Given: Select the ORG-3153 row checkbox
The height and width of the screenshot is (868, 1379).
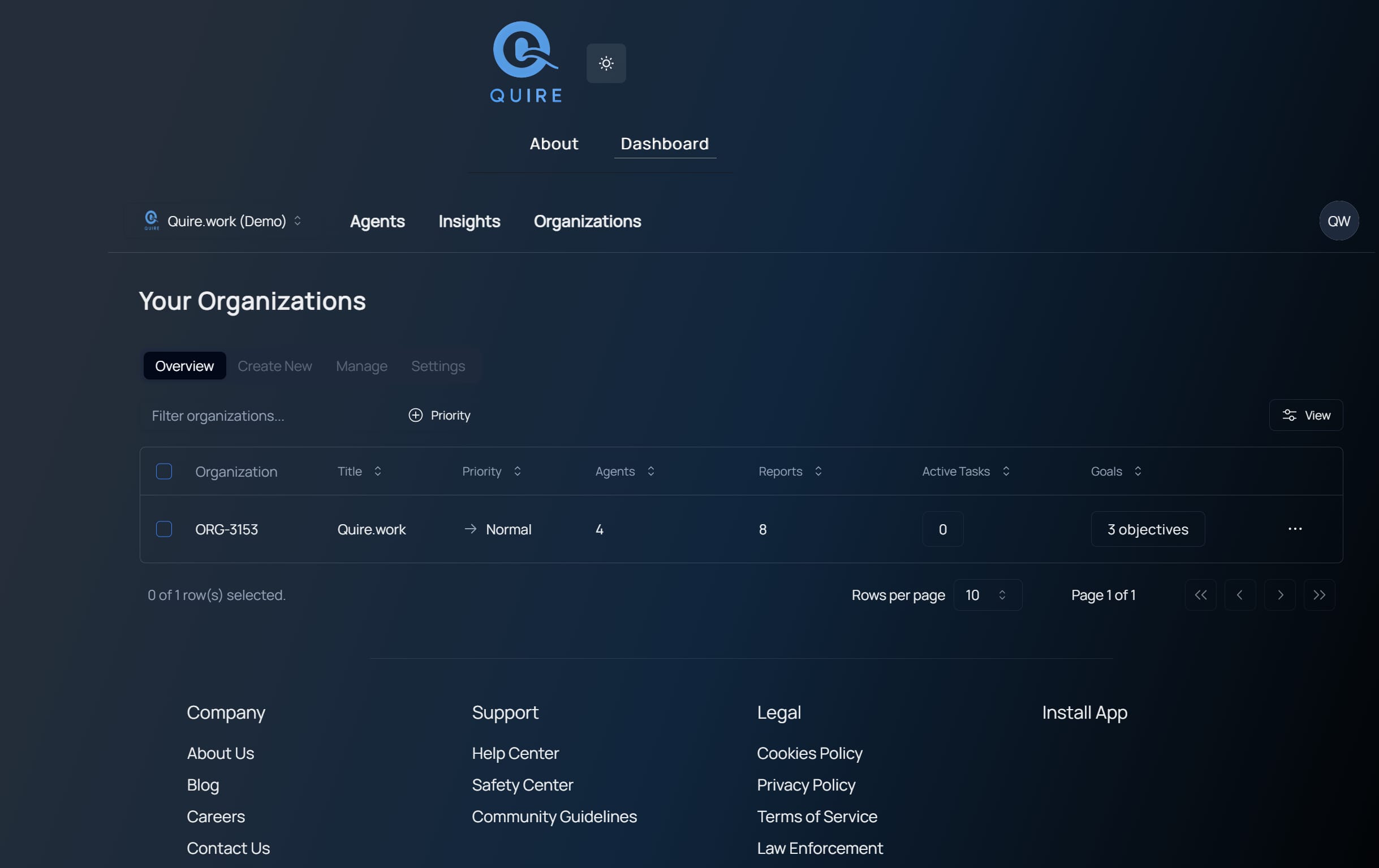Looking at the screenshot, I should point(164,529).
